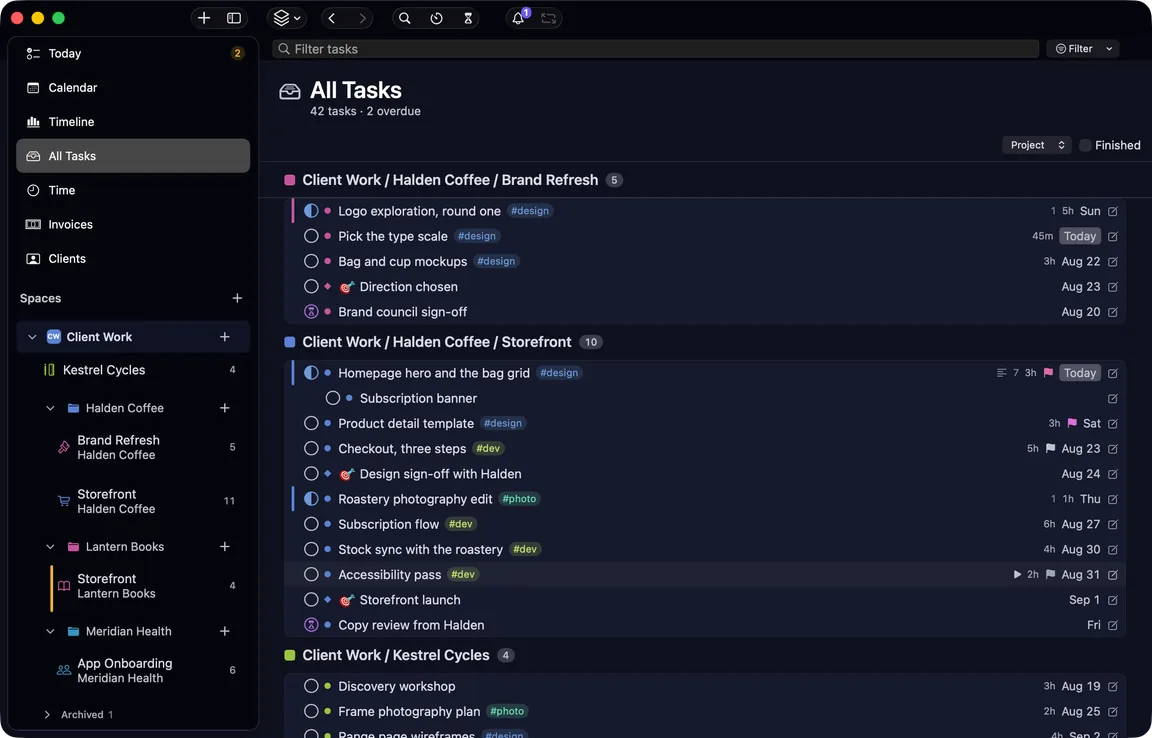
Task: Open the Project grouping selector
Action: point(1037,145)
